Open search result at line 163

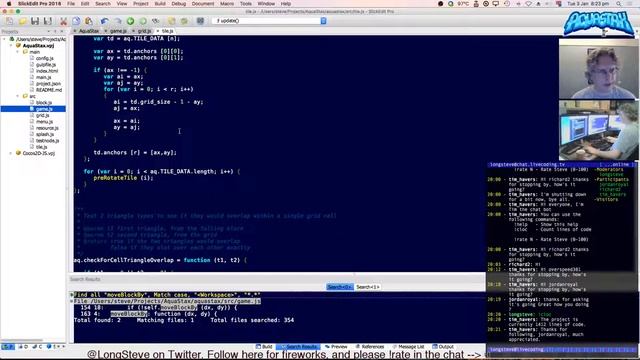[149, 314]
